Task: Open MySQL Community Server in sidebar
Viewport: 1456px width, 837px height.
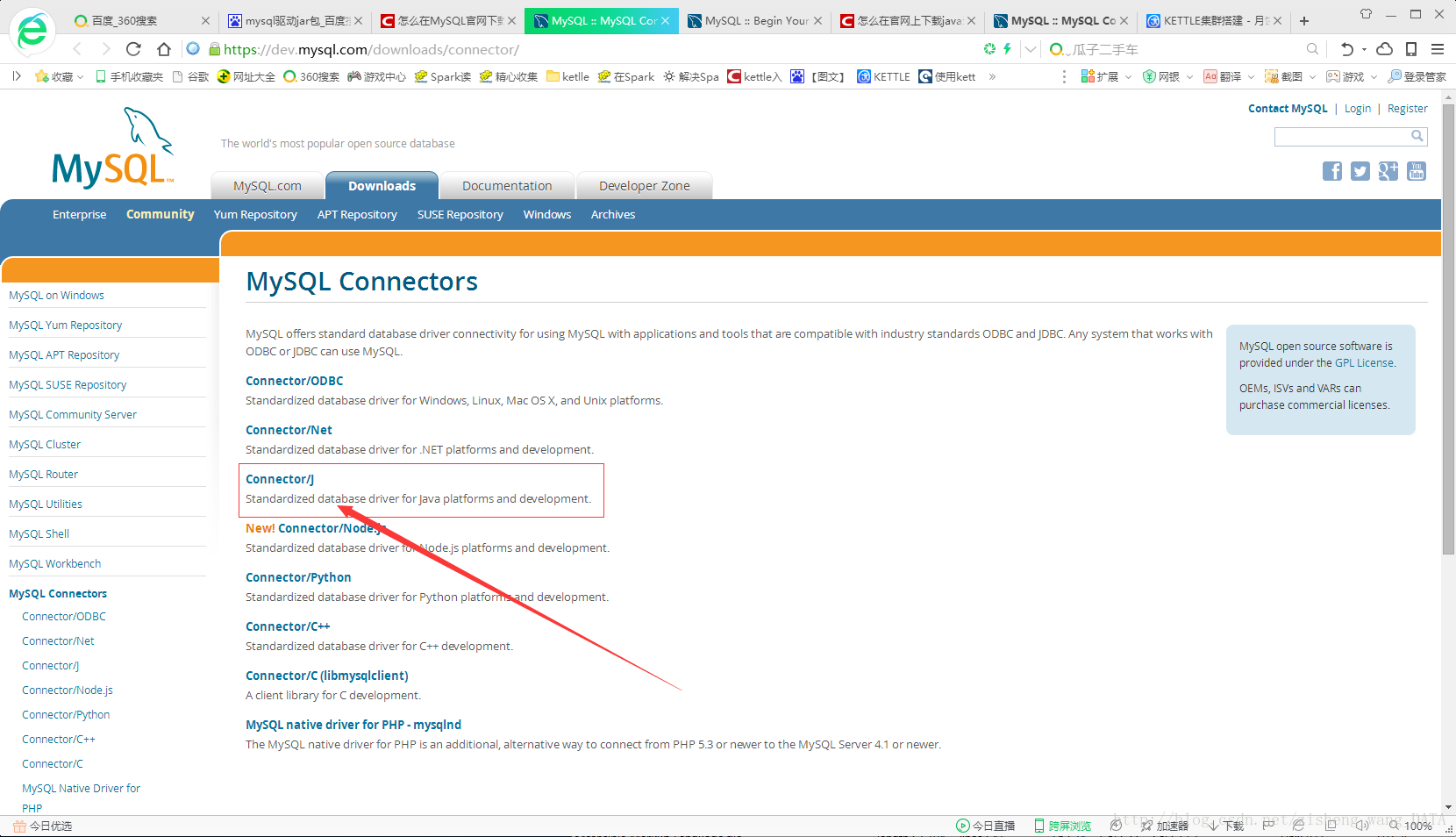Action: pos(73,414)
